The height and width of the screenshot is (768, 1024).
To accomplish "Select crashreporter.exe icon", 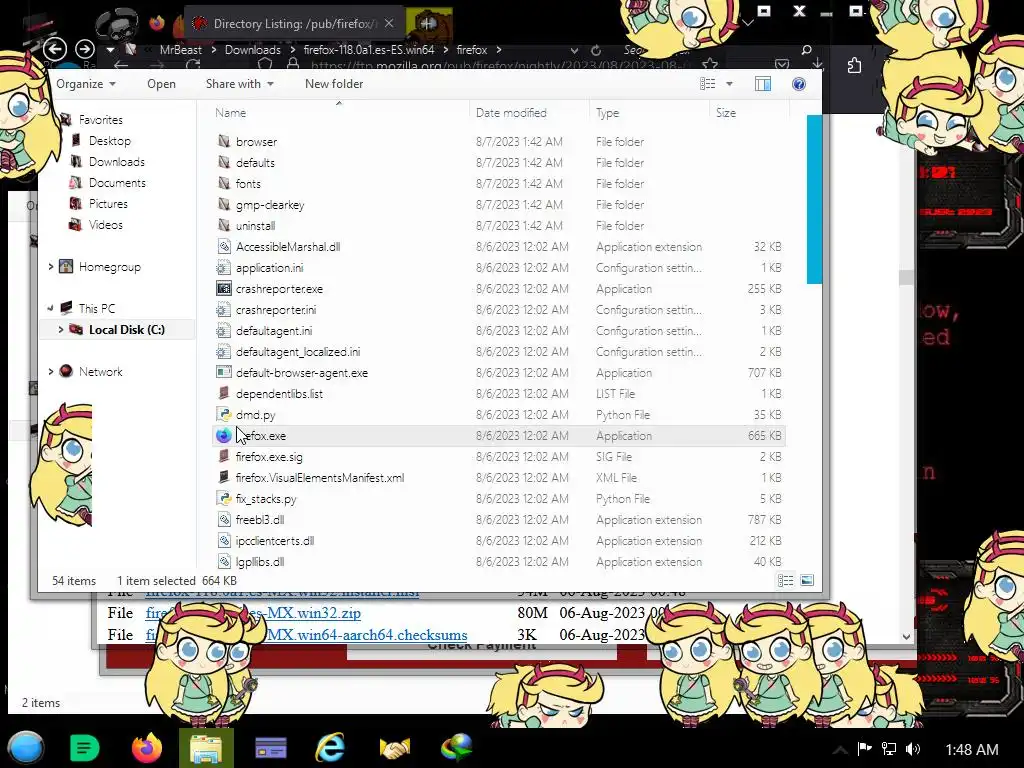I will click(224, 288).
